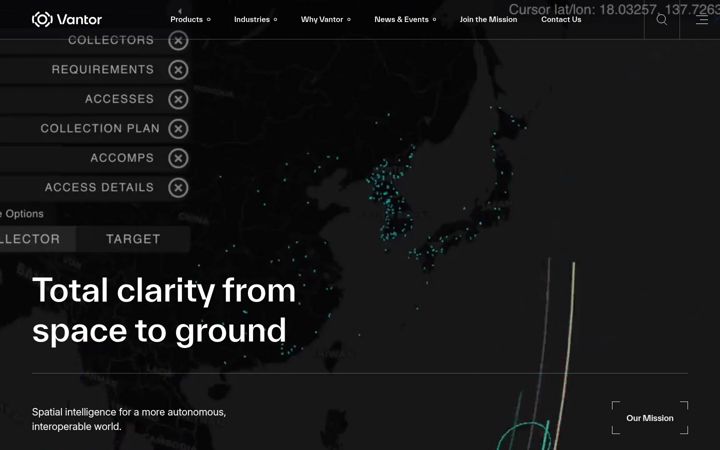Image resolution: width=720 pixels, height=450 pixels.
Task: Close the ACCOMPS panel X icon
Action: click(178, 158)
